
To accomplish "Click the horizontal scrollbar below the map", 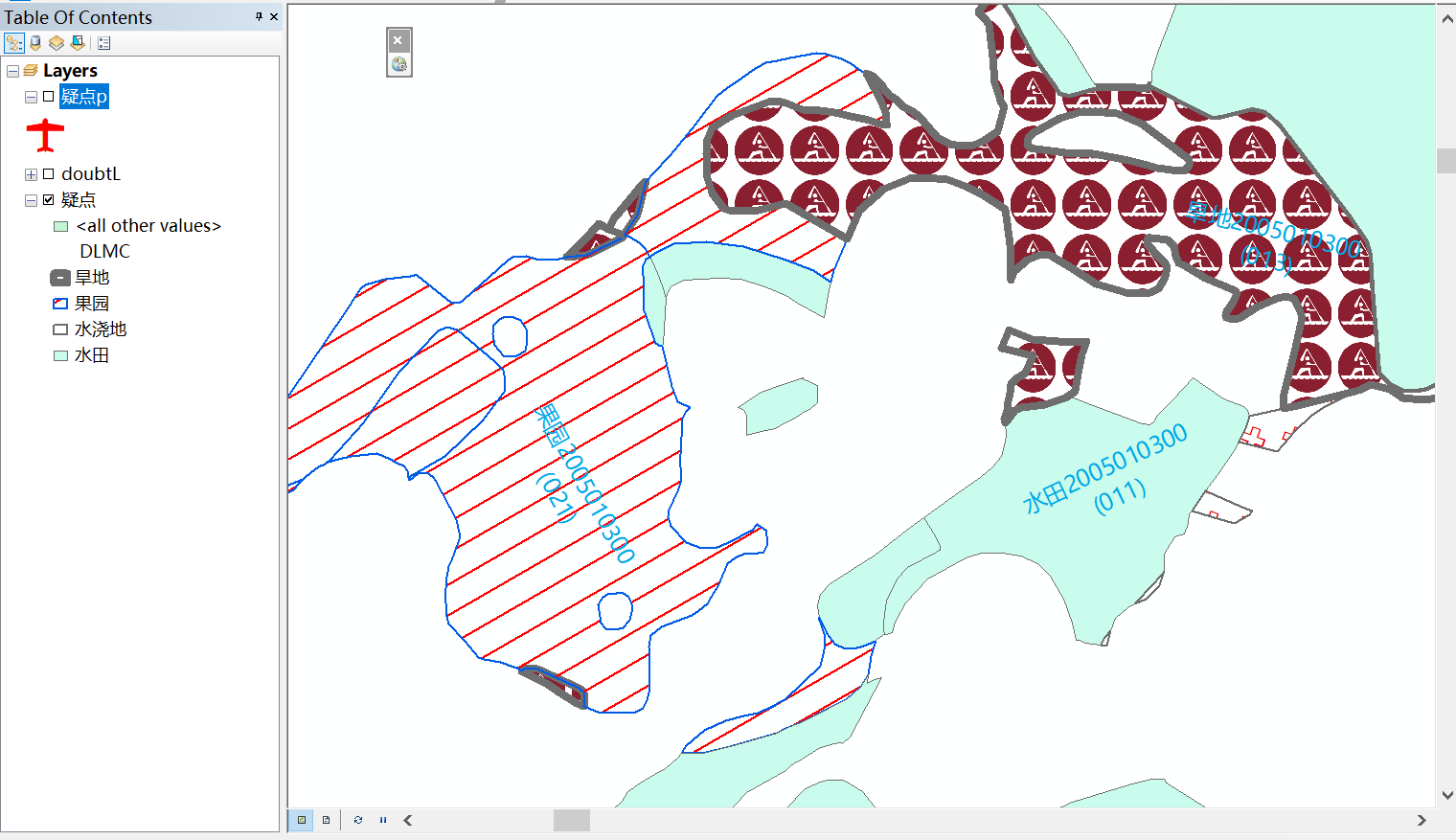I will (571, 820).
